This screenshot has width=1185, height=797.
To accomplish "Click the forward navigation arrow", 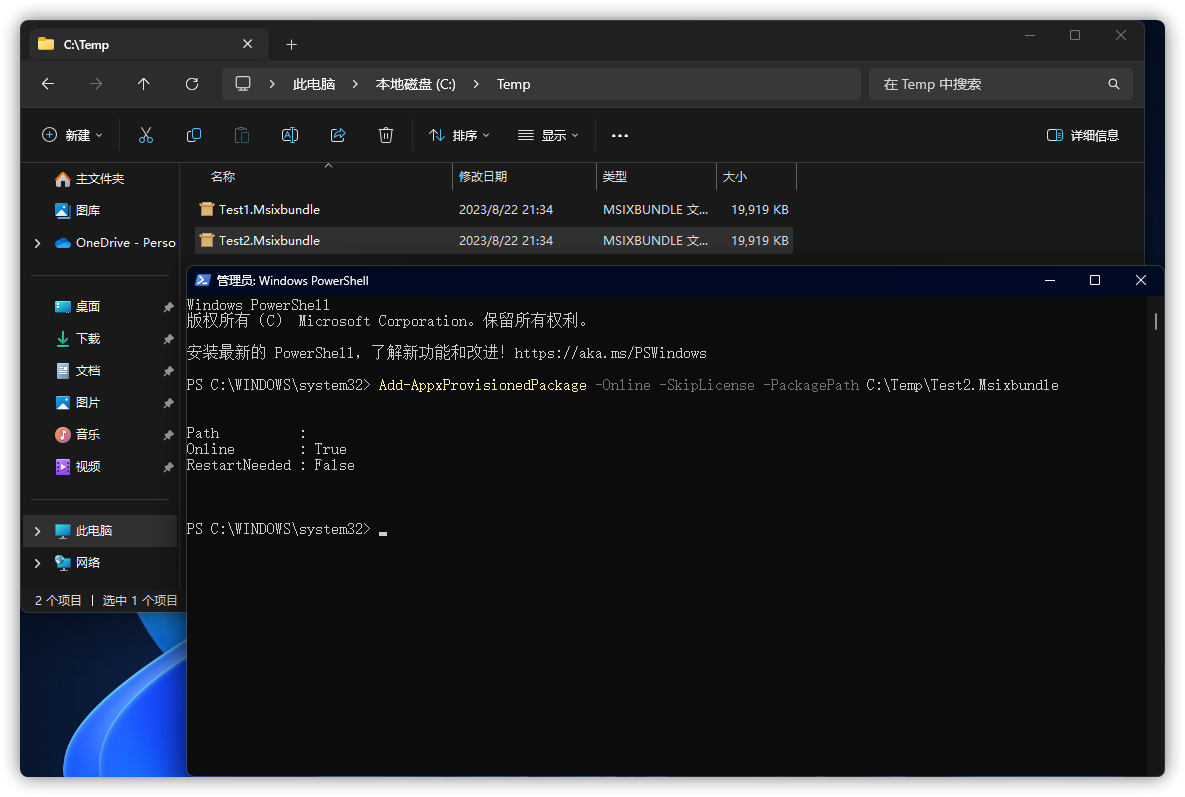I will click(96, 84).
